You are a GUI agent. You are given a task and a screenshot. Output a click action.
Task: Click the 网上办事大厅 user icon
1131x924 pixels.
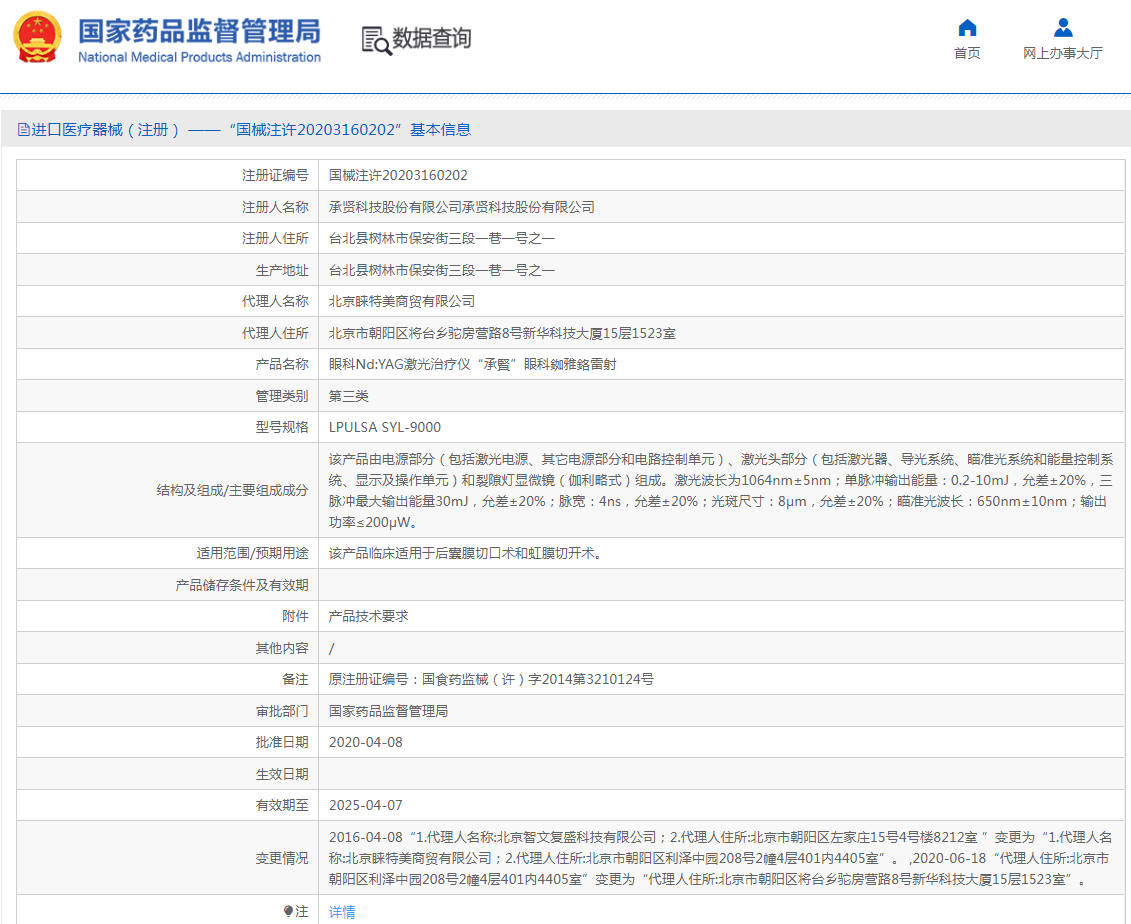point(1063,28)
